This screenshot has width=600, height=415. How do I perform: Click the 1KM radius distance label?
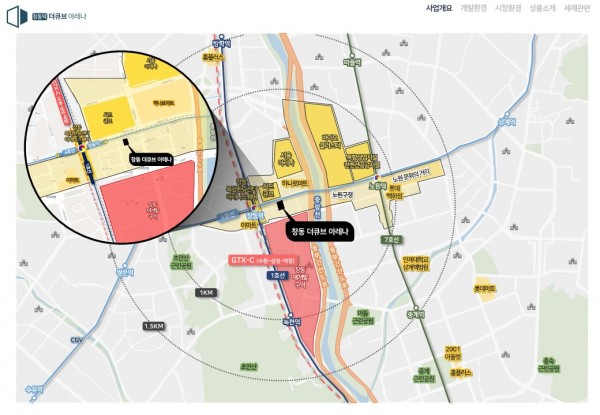207,292
